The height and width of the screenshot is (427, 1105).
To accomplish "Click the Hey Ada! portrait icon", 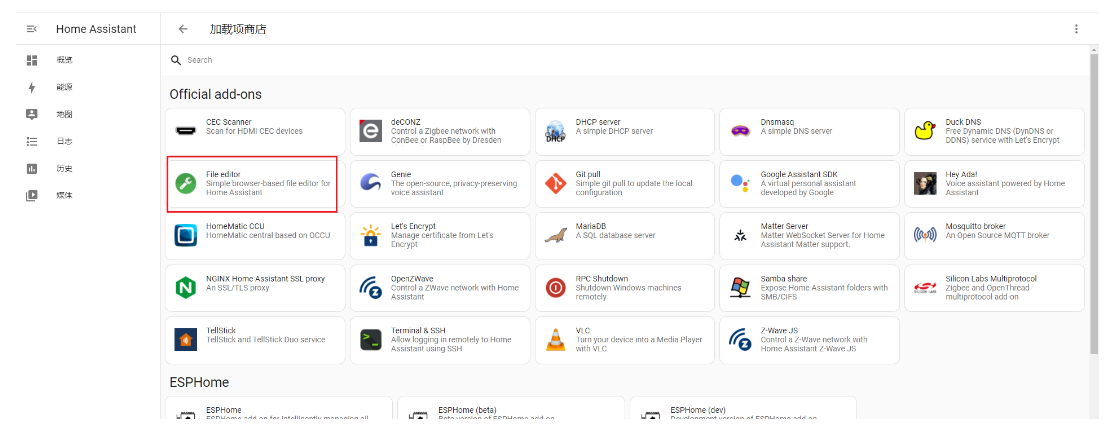I will click(925, 183).
